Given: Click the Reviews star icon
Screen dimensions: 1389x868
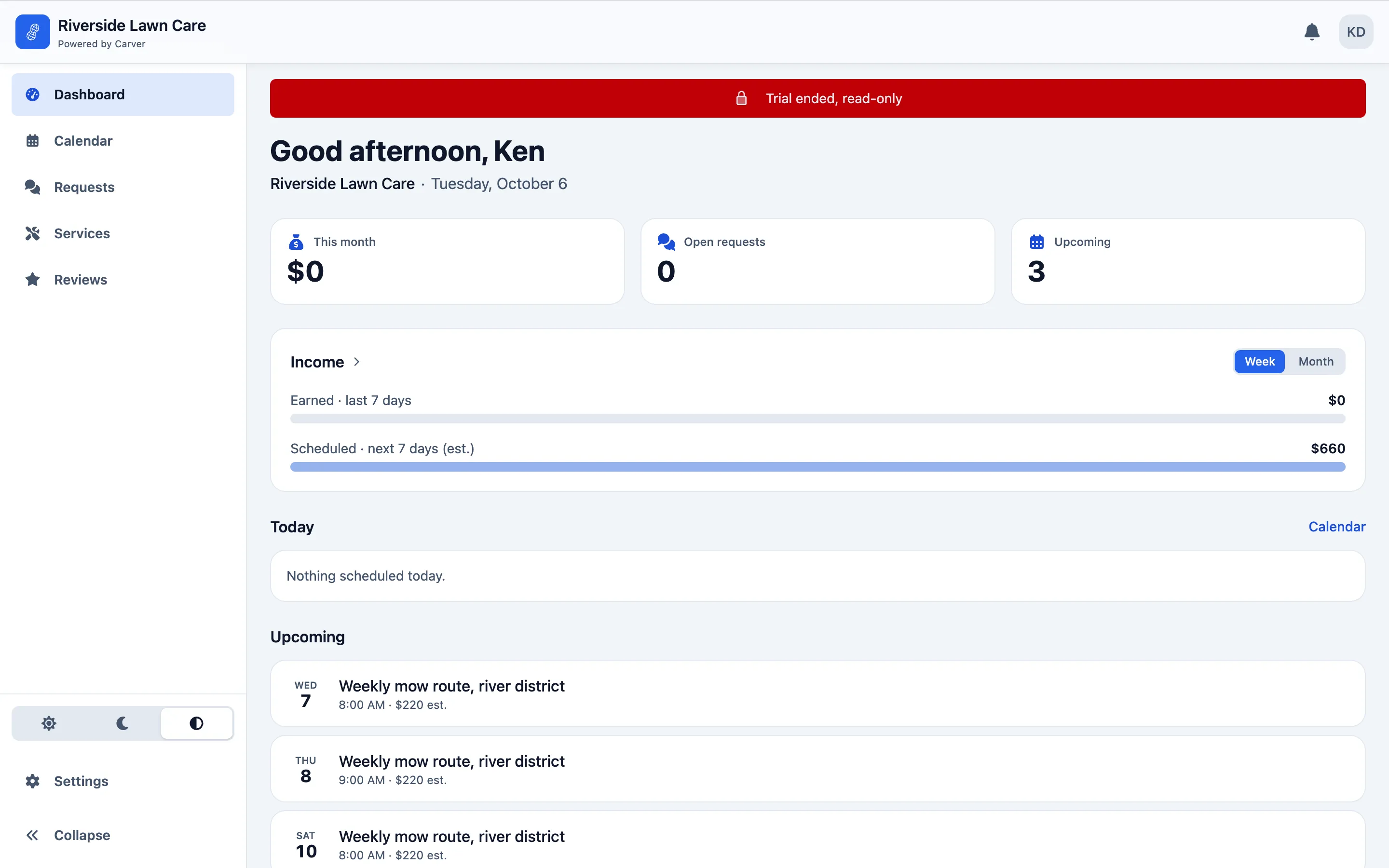Looking at the screenshot, I should click(33, 280).
